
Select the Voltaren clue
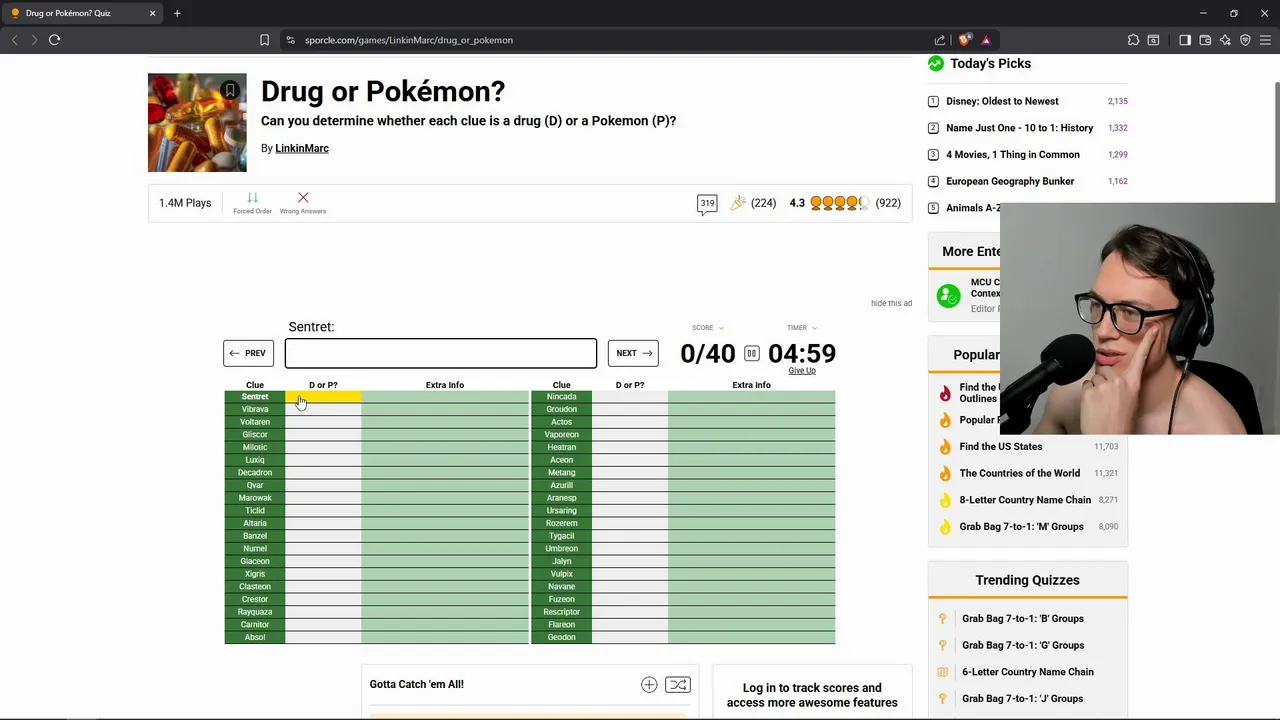[255, 422]
